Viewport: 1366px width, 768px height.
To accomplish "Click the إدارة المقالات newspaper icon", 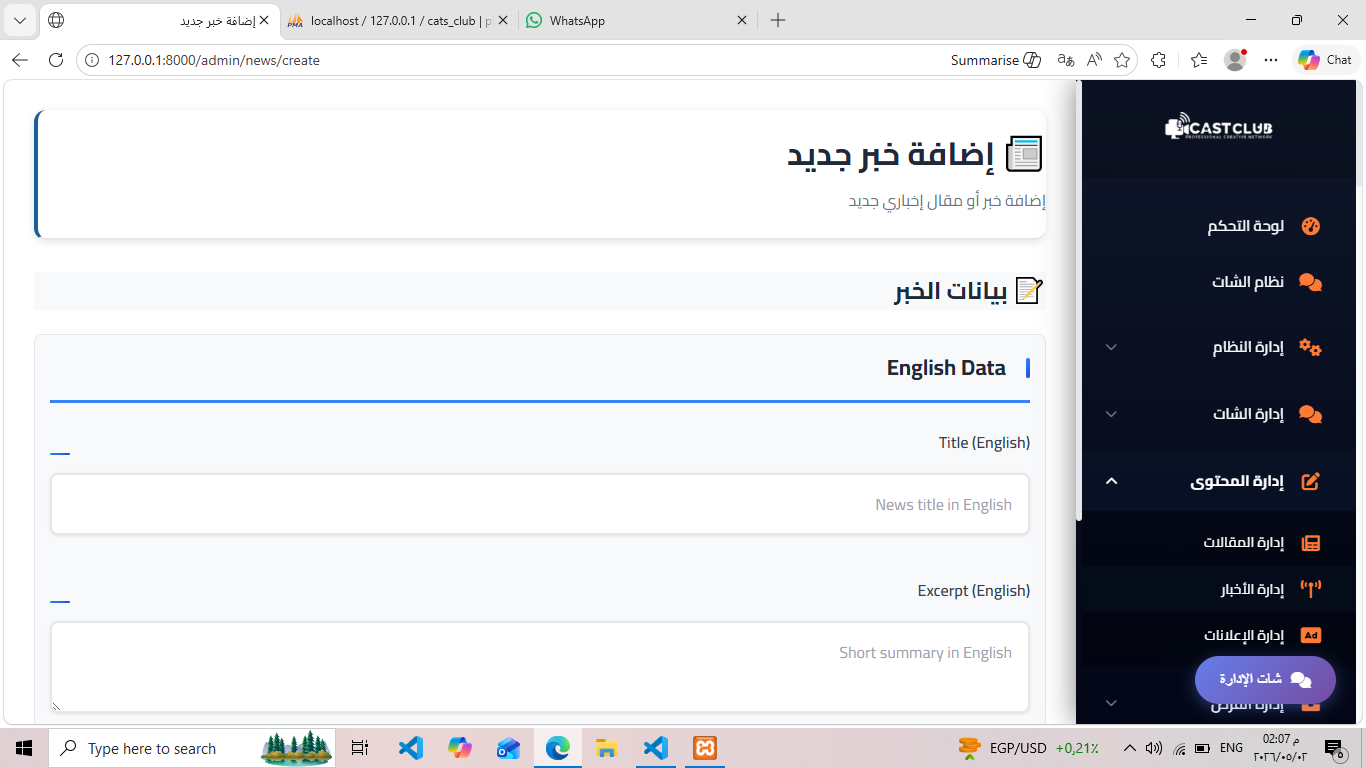I will click(x=1310, y=543).
